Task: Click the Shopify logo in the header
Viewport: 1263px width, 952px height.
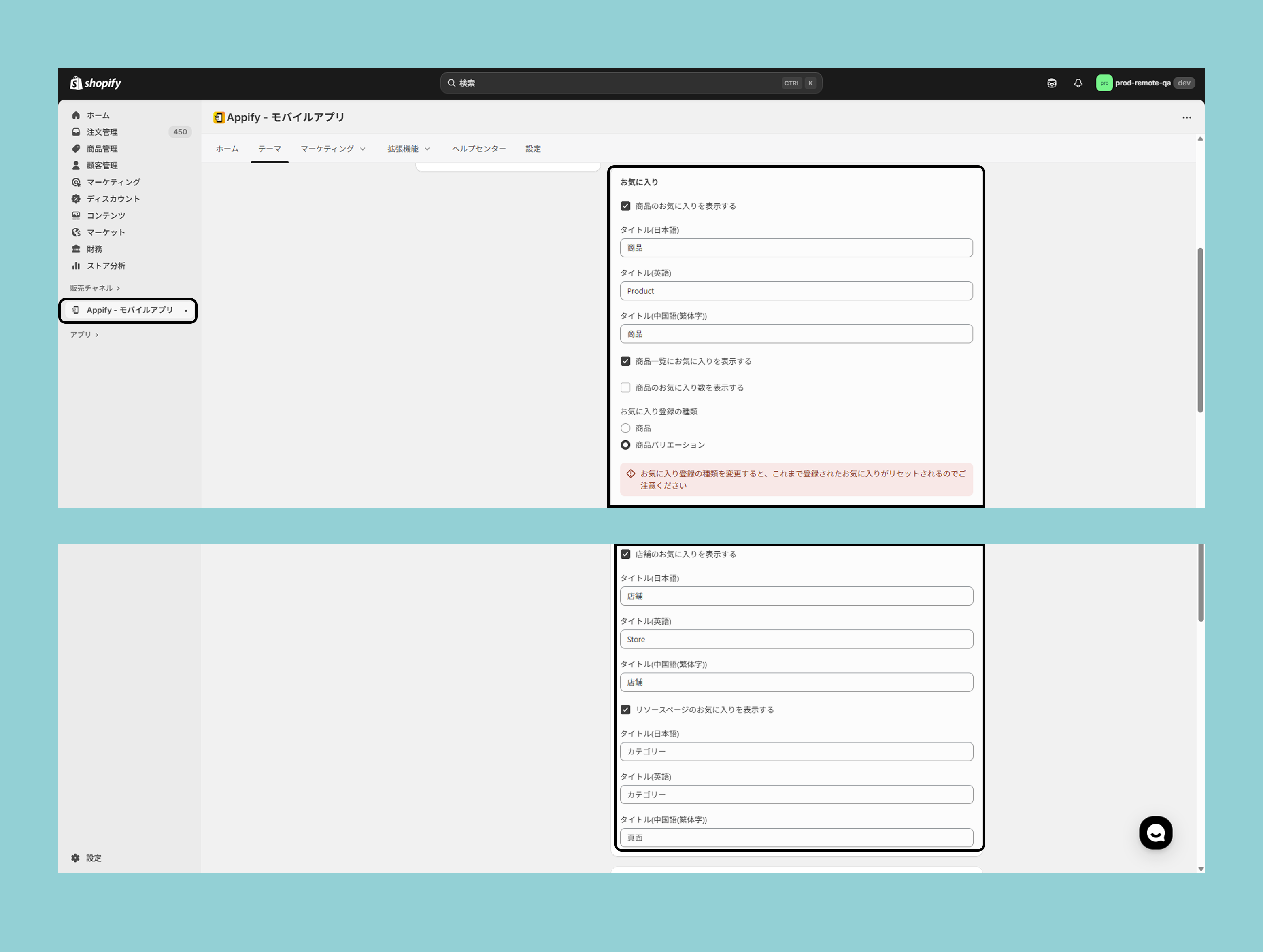Action: (x=96, y=83)
